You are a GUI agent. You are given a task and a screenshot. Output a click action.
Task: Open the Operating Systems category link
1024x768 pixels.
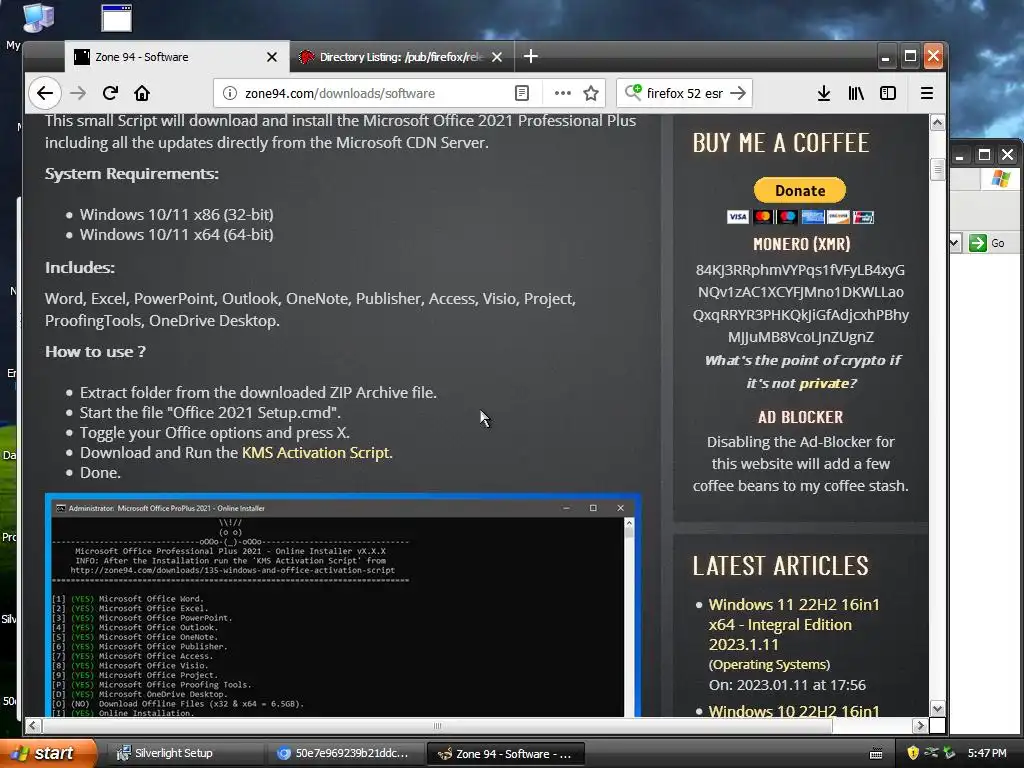[x=769, y=665]
